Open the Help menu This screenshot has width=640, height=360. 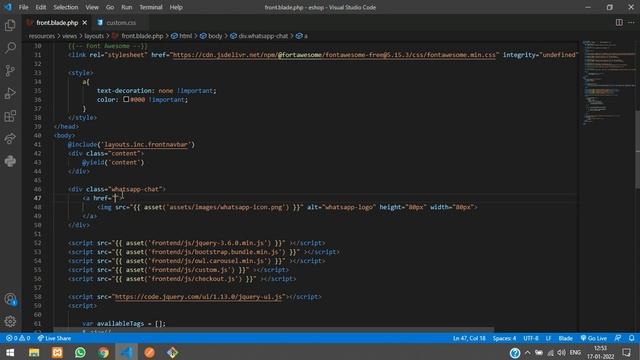[x=176, y=7]
